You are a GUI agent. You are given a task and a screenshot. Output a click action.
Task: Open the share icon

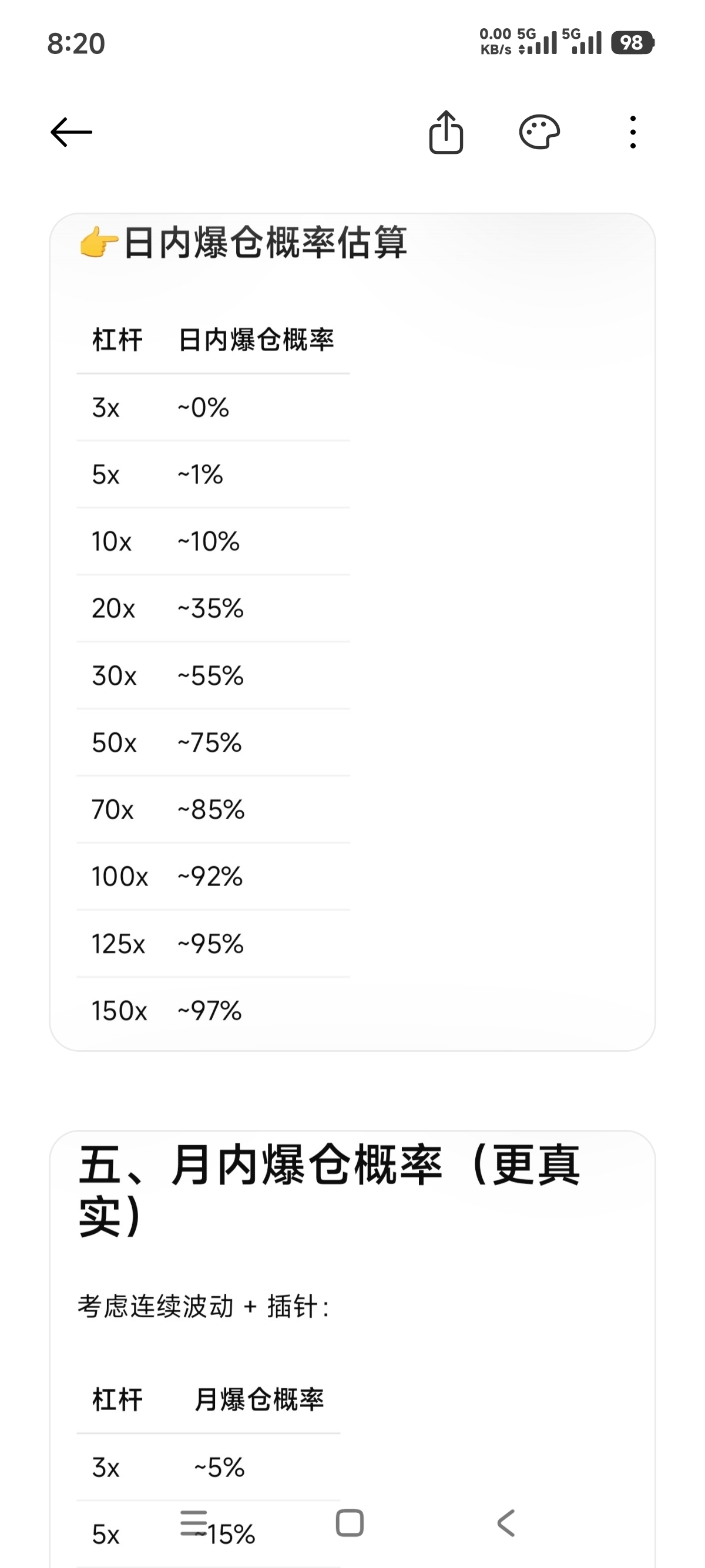tap(446, 132)
